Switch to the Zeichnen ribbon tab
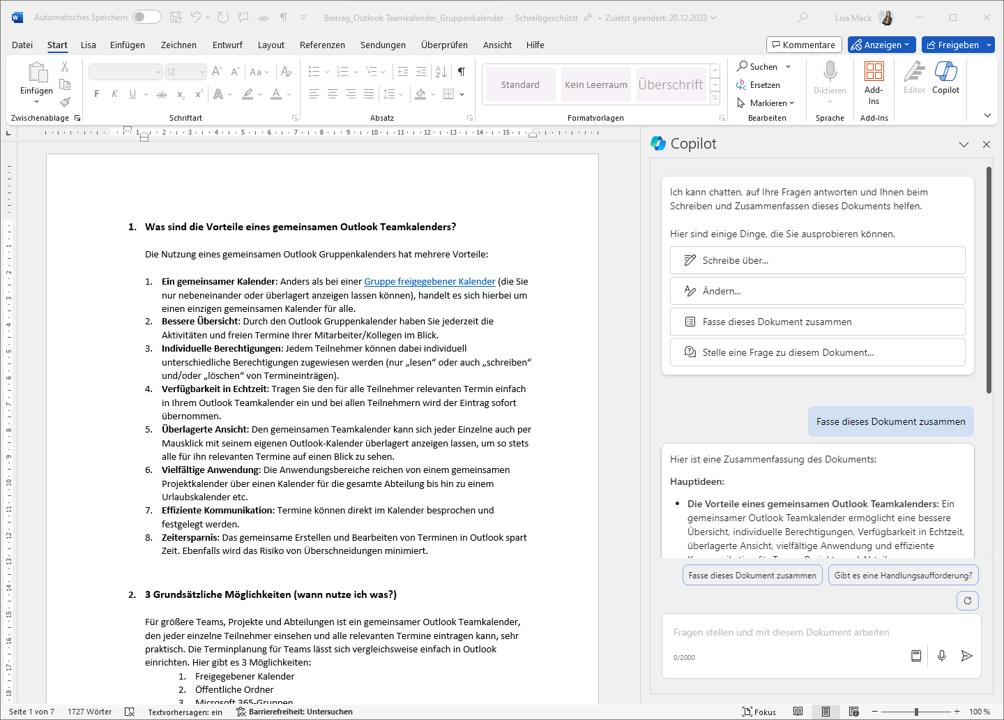 (179, 45)
